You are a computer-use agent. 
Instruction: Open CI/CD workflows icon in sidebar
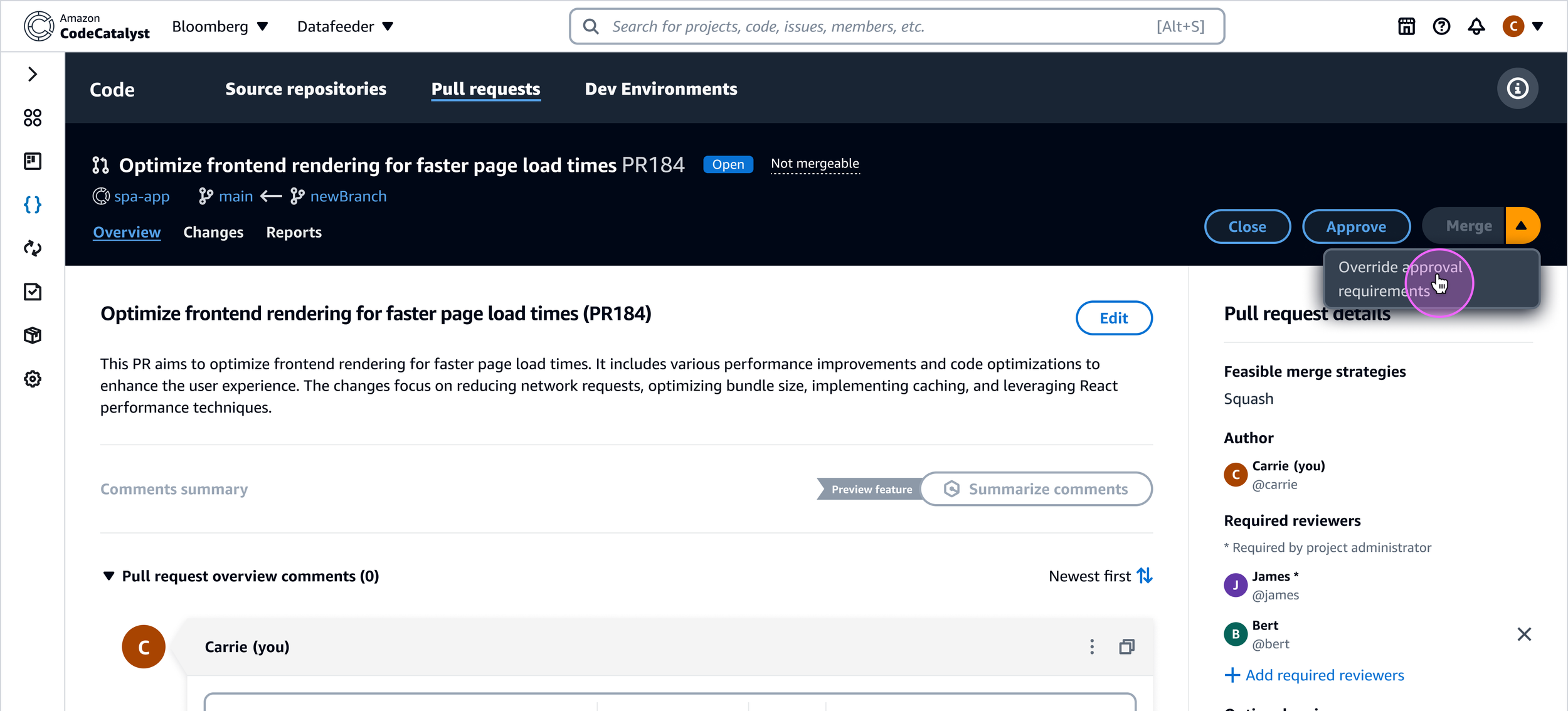[33, 248]
